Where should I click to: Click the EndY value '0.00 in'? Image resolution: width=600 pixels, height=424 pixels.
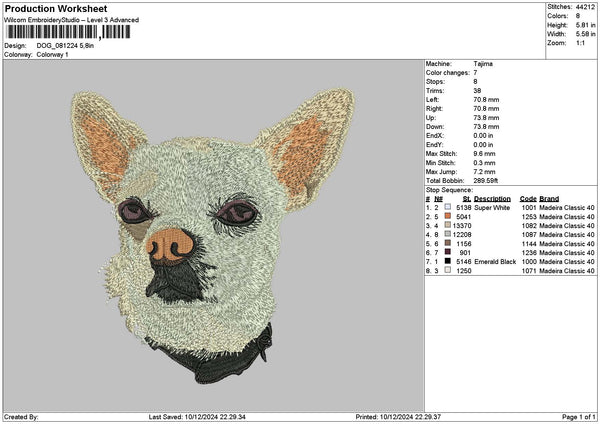tap(483, 145)
